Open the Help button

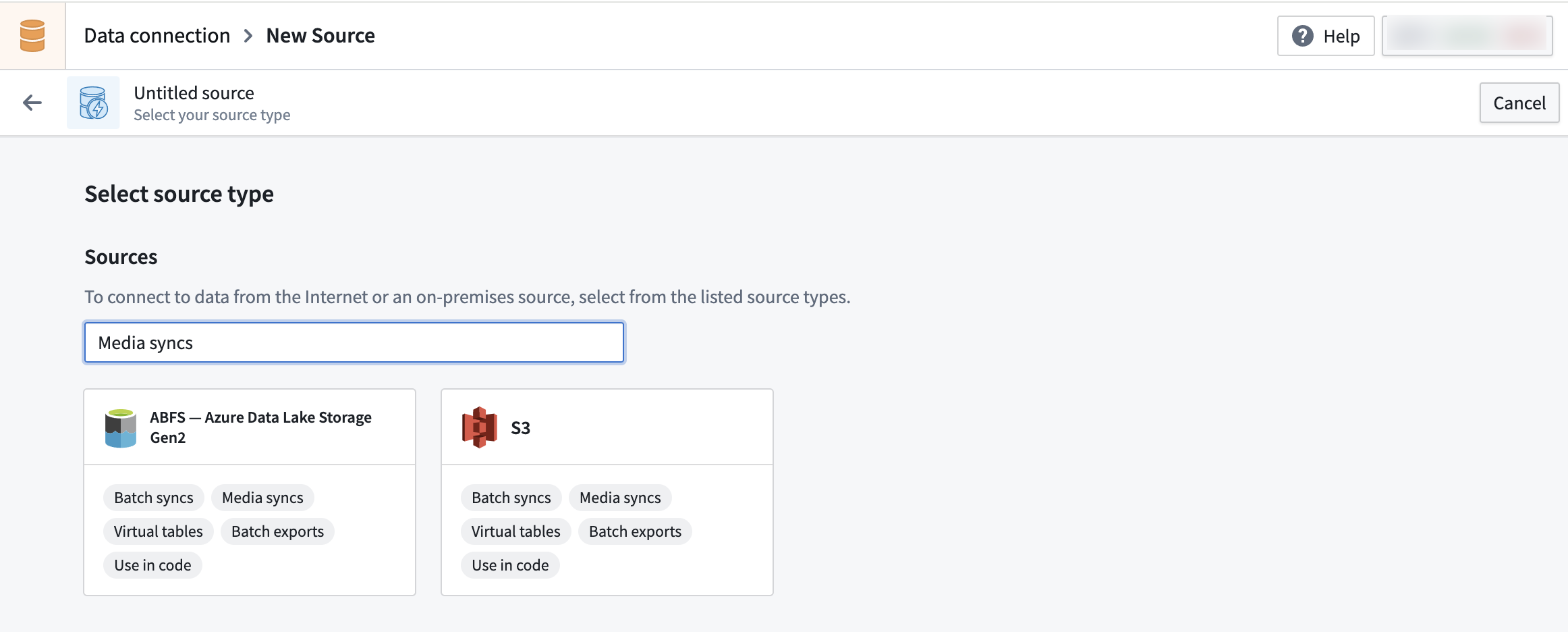pyautogui.click(x=1325, y=36)
